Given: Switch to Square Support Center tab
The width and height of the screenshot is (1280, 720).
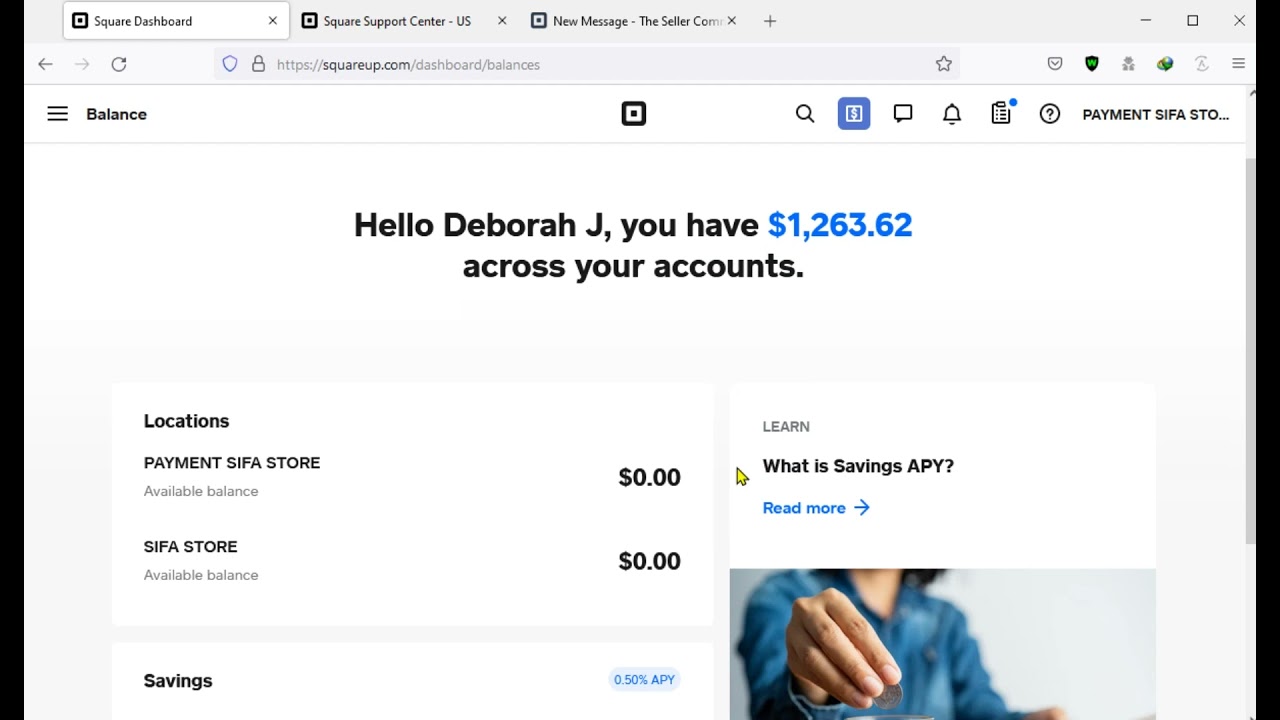Looking at the screenshot, I should coord(404,21).
